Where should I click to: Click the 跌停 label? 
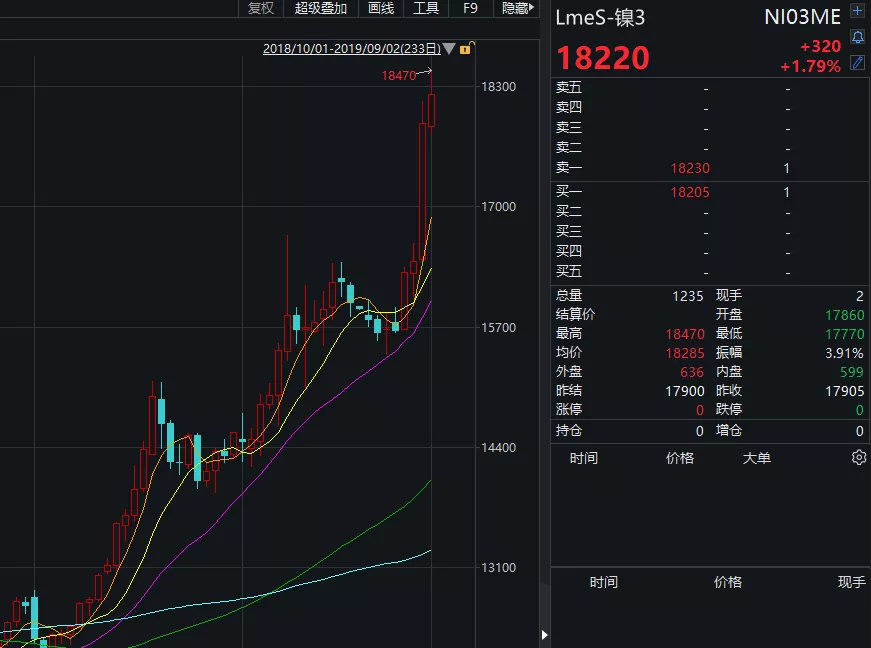click(x=729, y=409)
